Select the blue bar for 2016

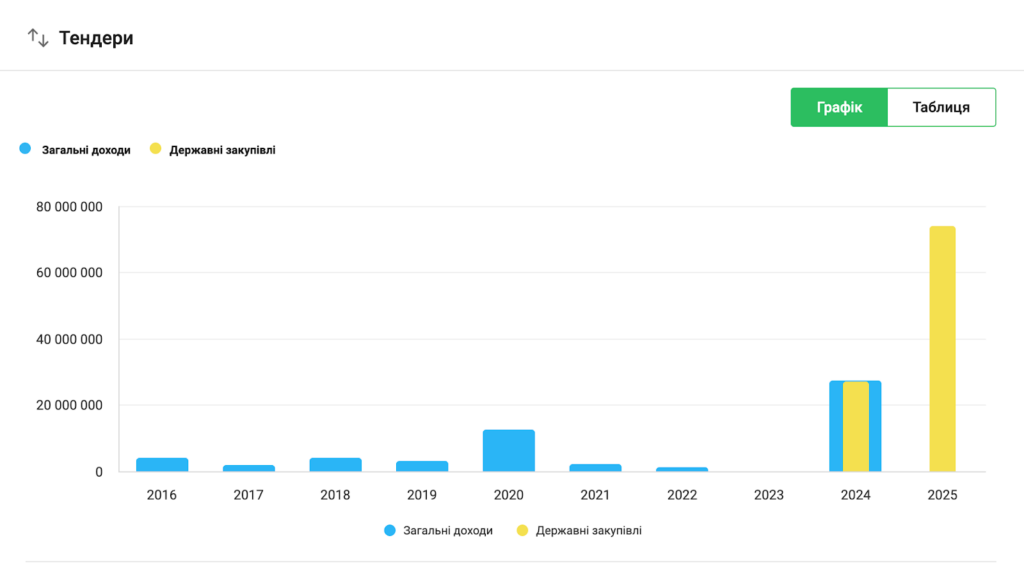[162, 465]
